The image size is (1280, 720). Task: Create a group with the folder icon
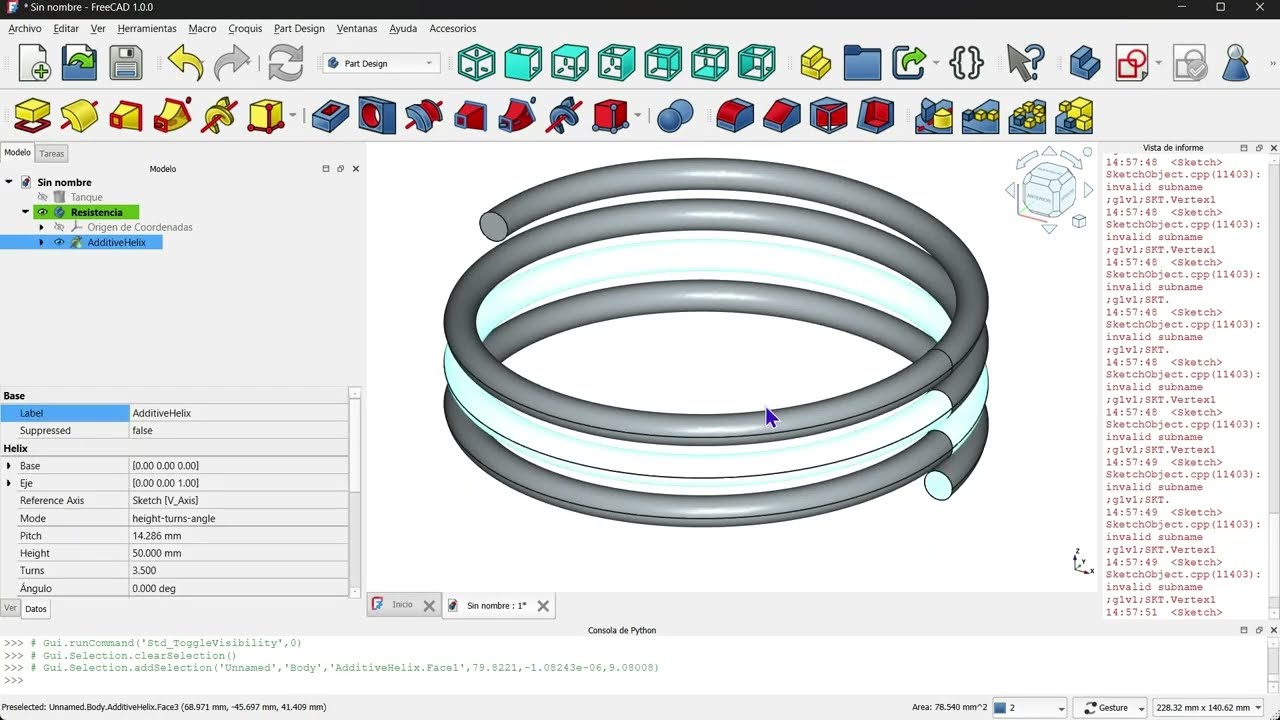click(862, 63)
